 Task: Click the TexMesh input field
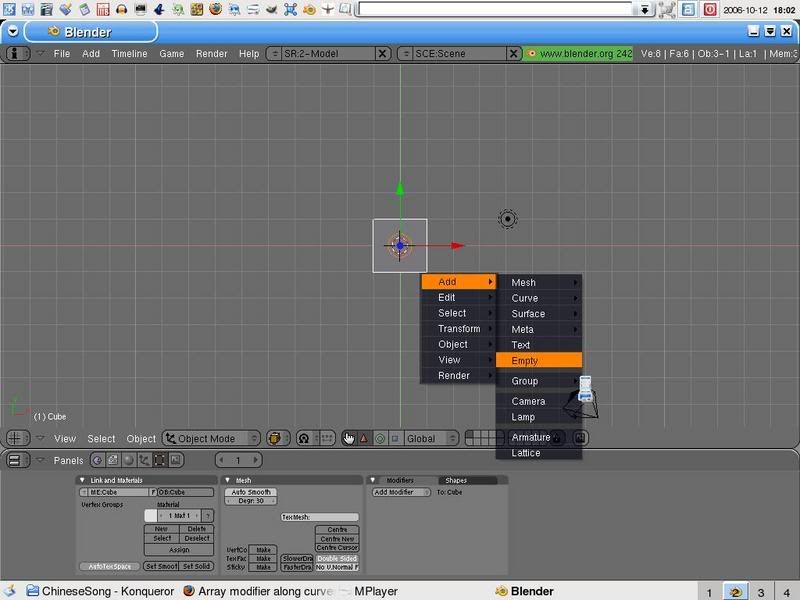(x=319, y=517)
